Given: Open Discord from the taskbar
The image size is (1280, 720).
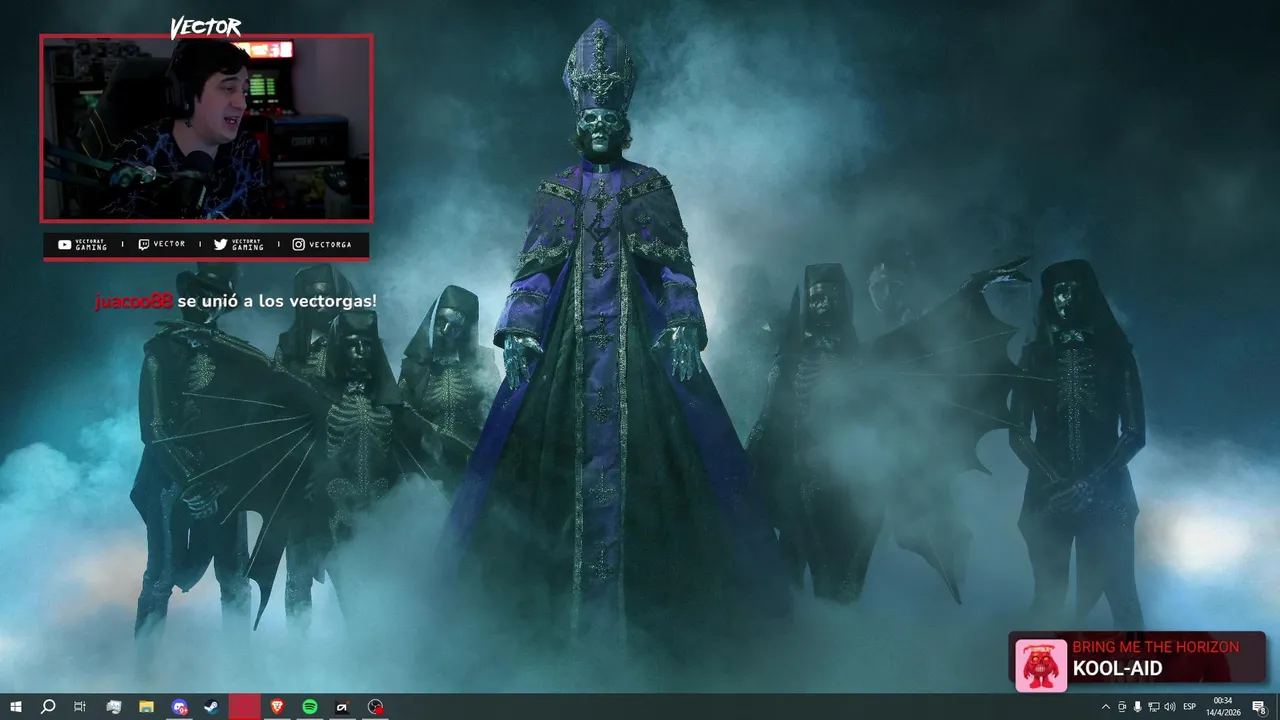Looking at the screenshot, I should pyautogui.click(x=179, y=707).
